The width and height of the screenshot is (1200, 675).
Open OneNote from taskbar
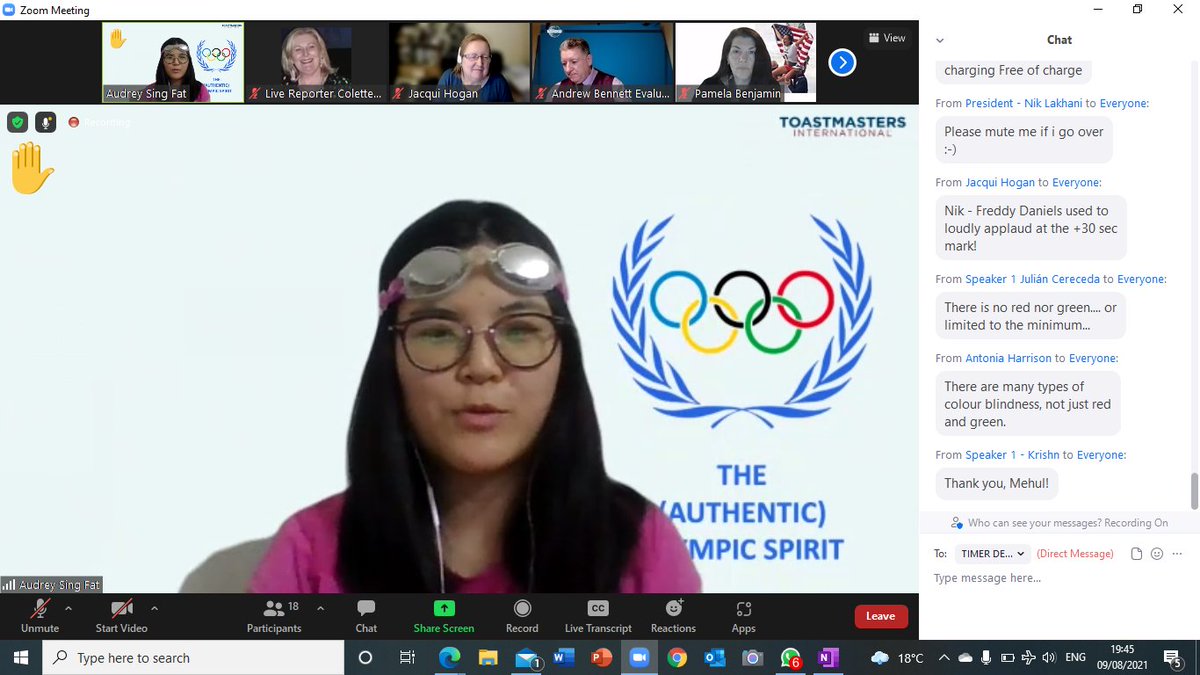[x=827, y=658]
